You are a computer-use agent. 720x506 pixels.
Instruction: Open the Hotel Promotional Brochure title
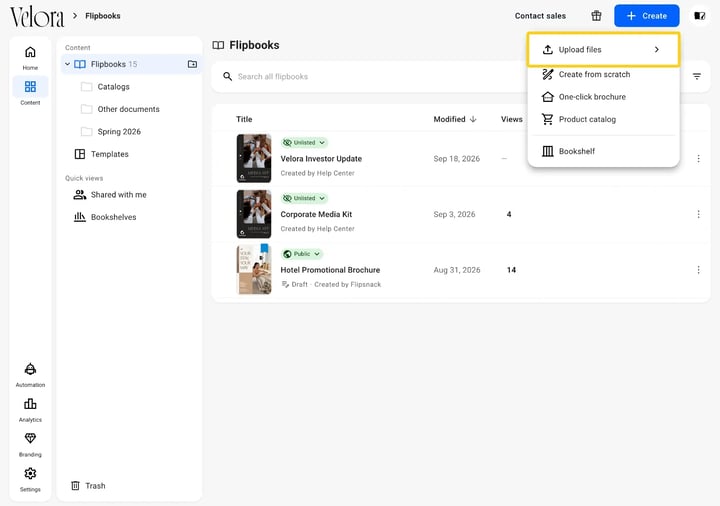coord(330,270)
